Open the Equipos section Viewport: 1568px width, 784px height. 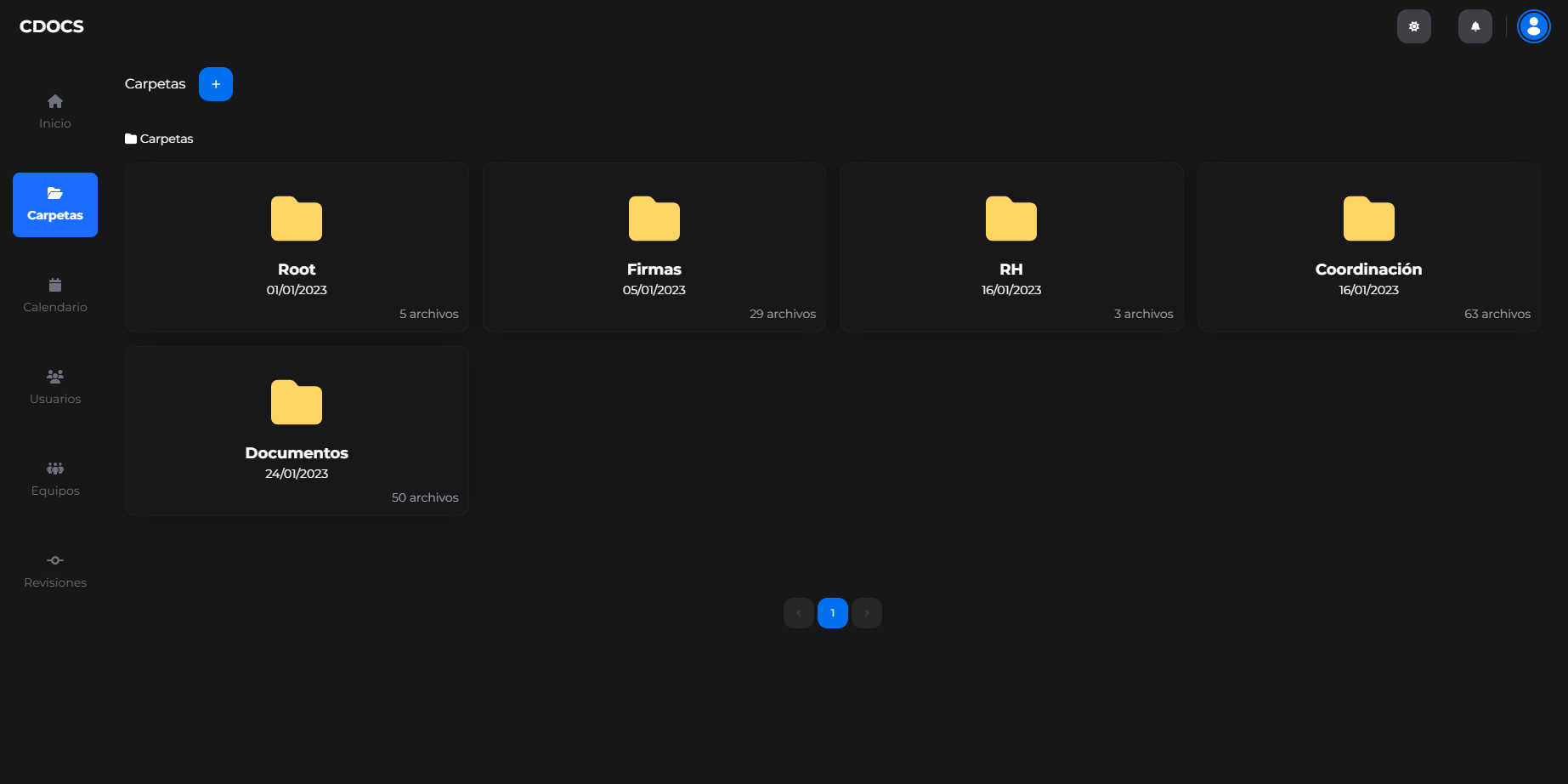coord(54,478)
